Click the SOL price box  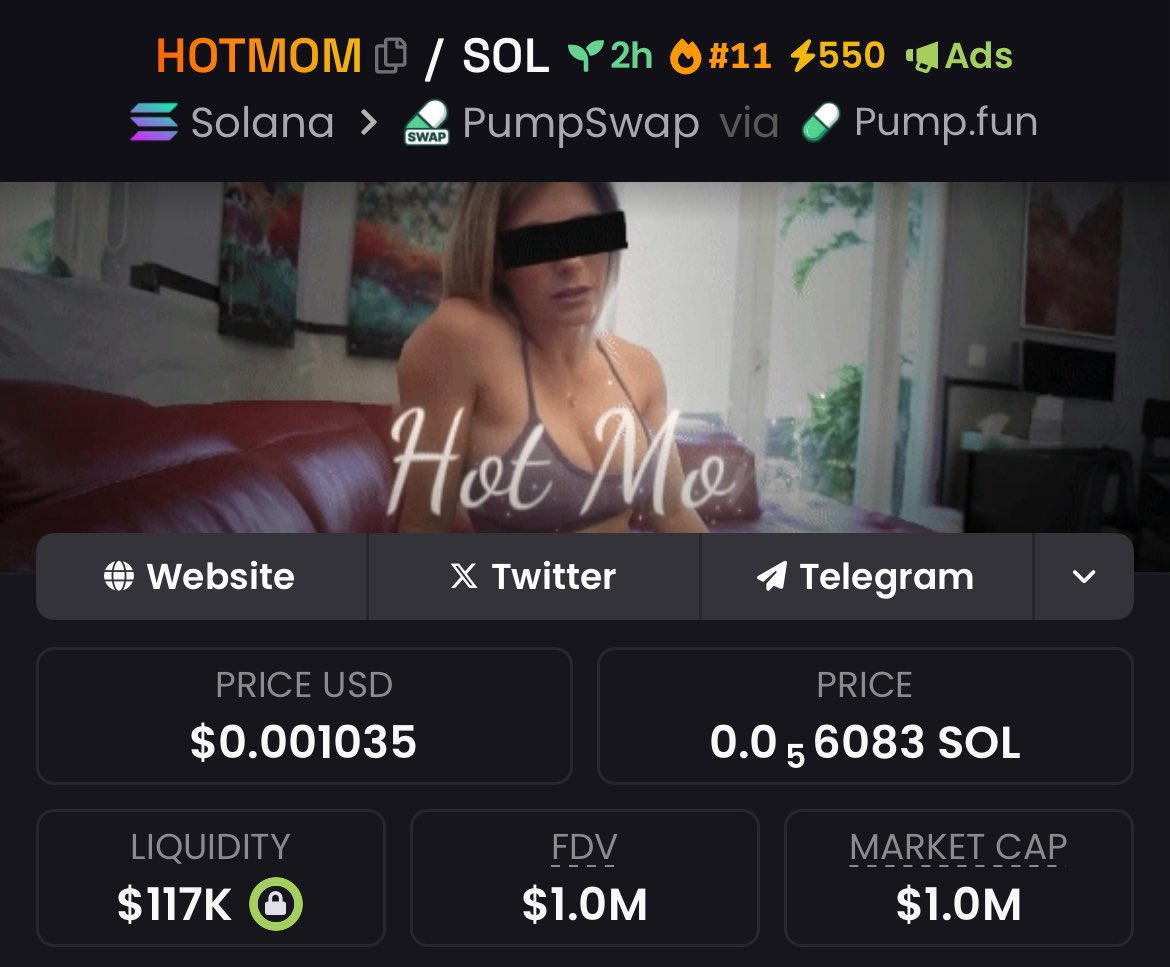(866, 716)
